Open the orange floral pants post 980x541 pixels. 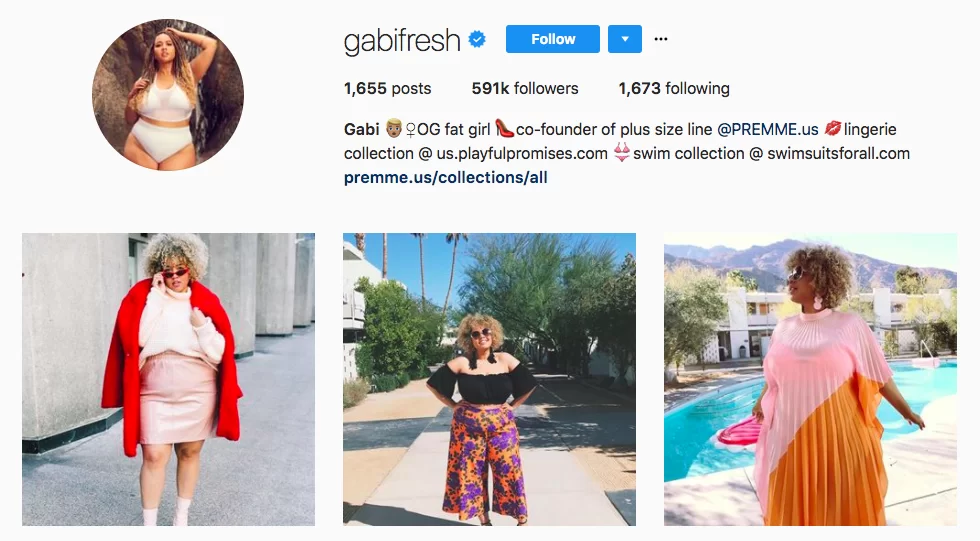pos(489,379)
